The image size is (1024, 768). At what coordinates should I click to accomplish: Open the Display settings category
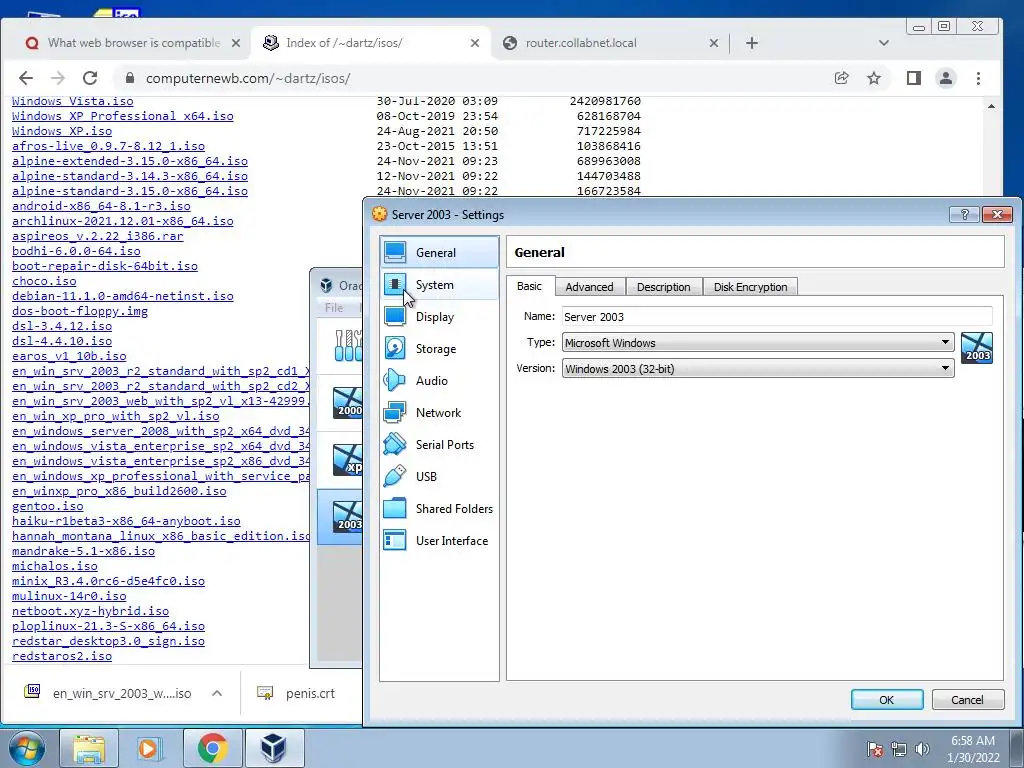pos(440,317)
